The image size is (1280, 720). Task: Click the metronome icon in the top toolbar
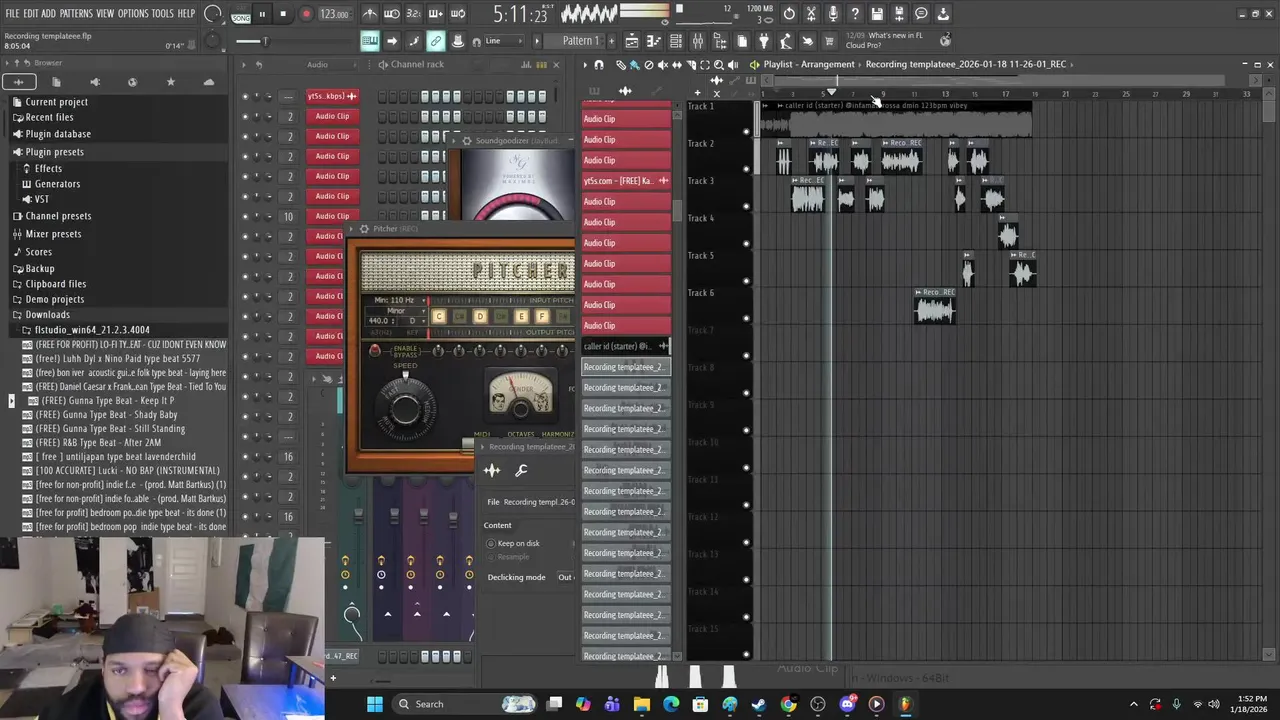tap(371, 14)
